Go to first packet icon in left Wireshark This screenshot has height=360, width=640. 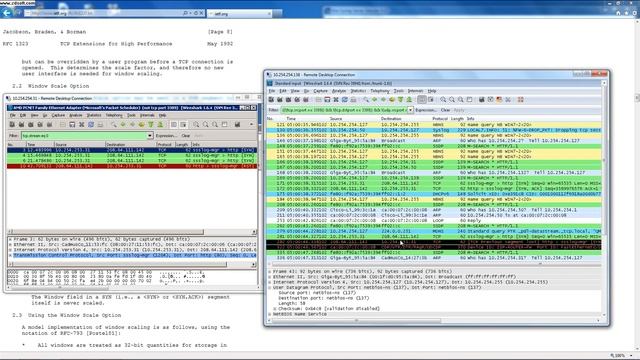point(151,124)
